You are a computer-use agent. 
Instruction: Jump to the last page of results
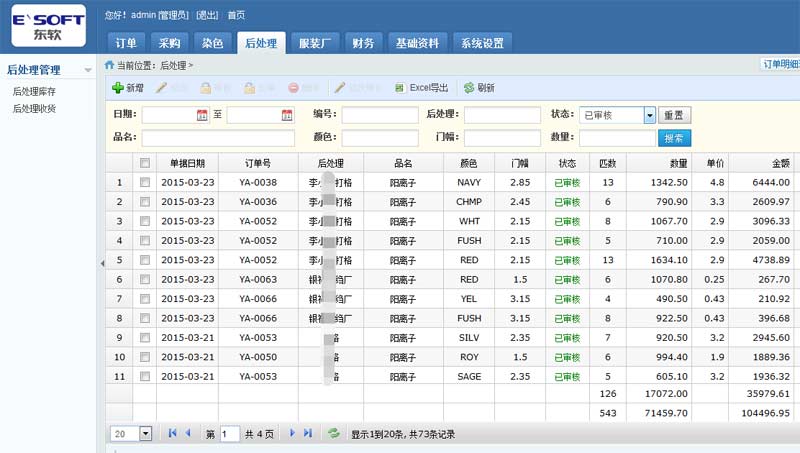(x=308, y=433)
